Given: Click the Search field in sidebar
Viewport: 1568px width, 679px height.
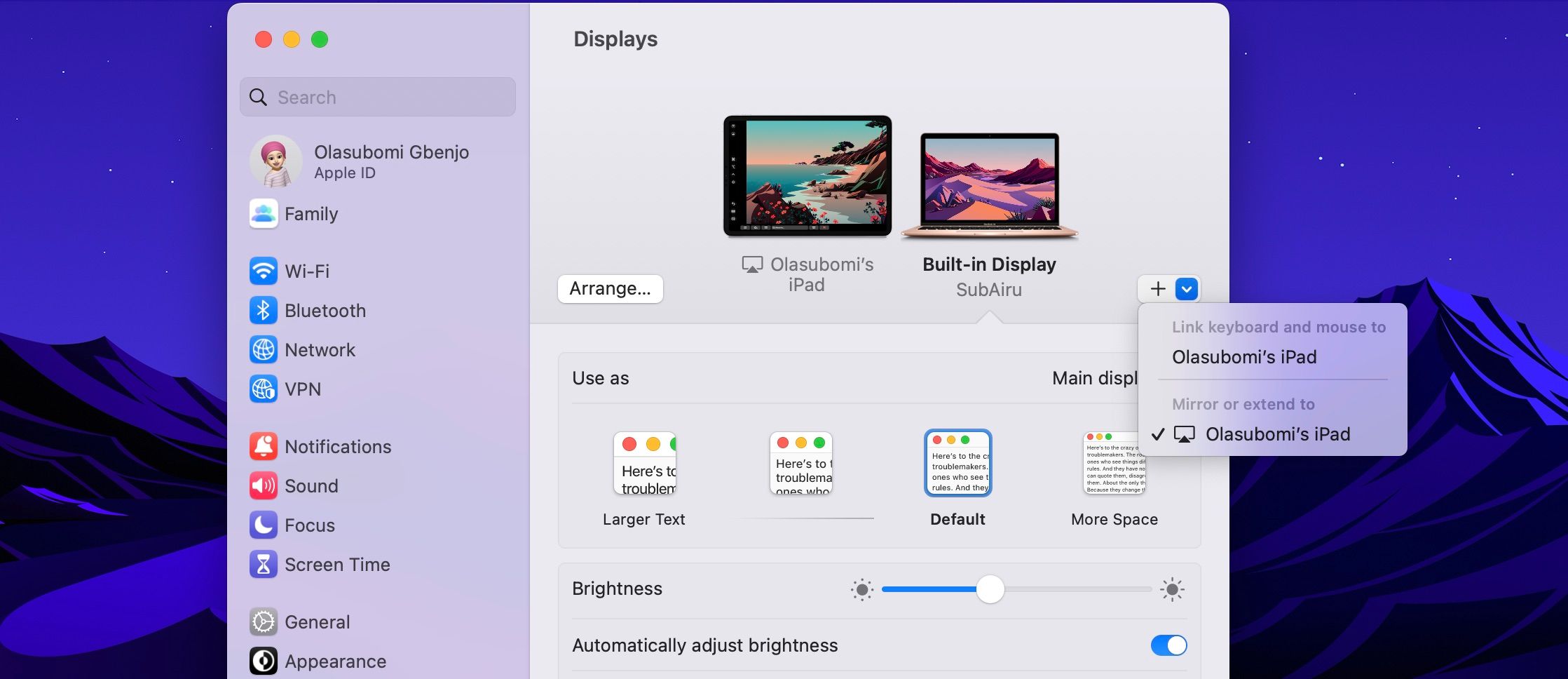Looking at the screenshot, I should pos(378,97).
